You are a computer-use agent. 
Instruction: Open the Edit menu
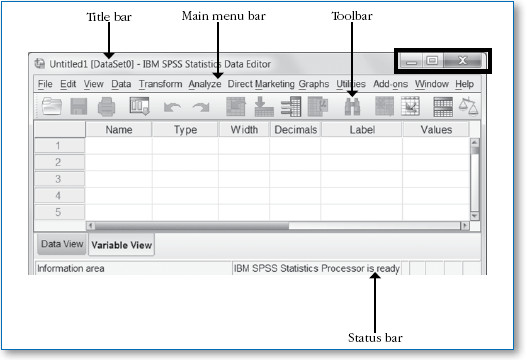[68, 84]
